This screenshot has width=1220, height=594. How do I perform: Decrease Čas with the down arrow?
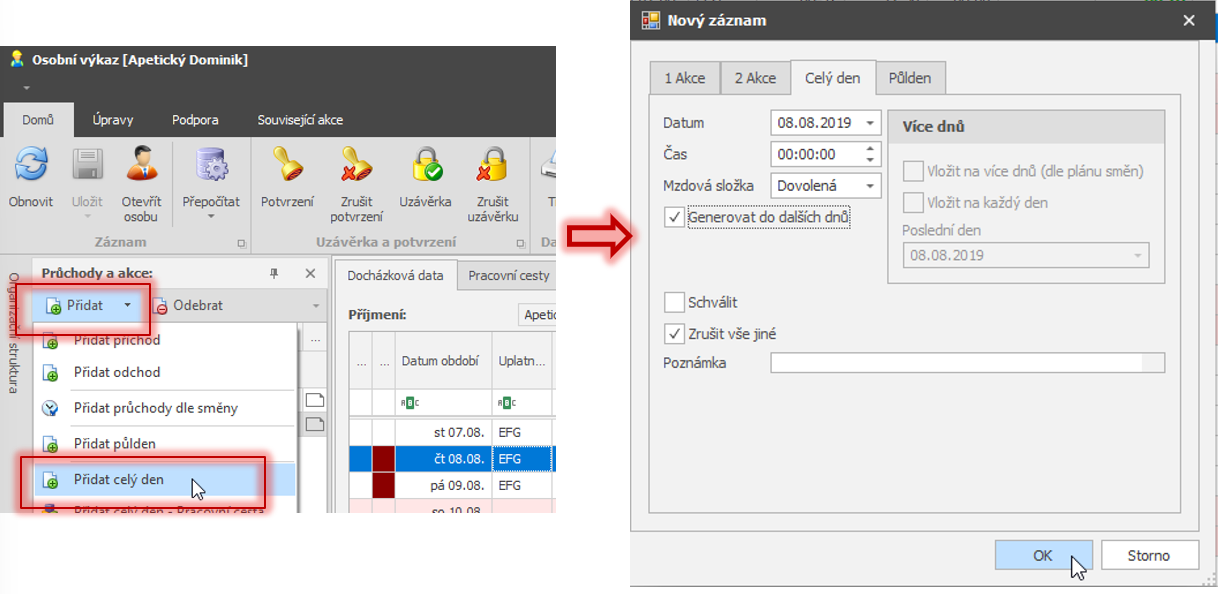tap(870, 160)
